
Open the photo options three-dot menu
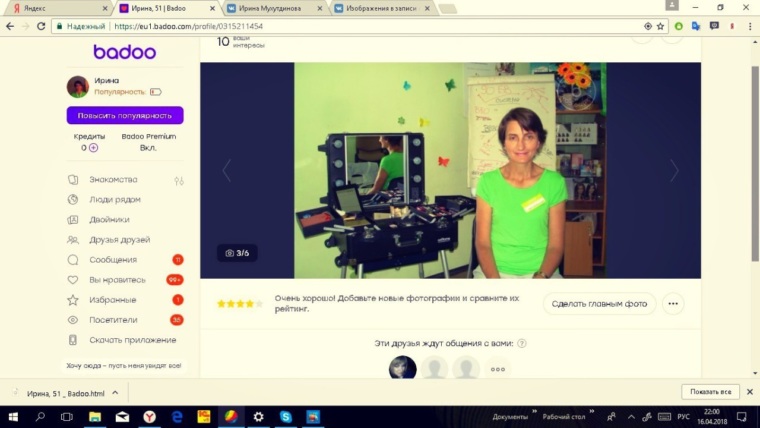tap(673, 304)
